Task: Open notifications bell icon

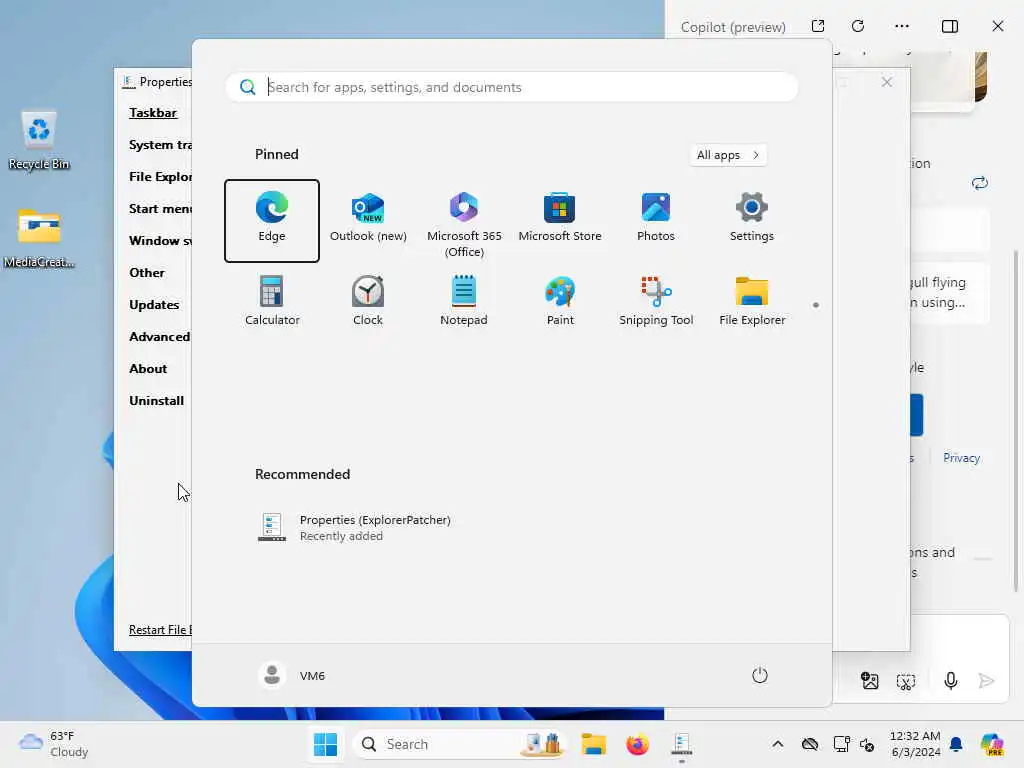Action: pos(956,744)
